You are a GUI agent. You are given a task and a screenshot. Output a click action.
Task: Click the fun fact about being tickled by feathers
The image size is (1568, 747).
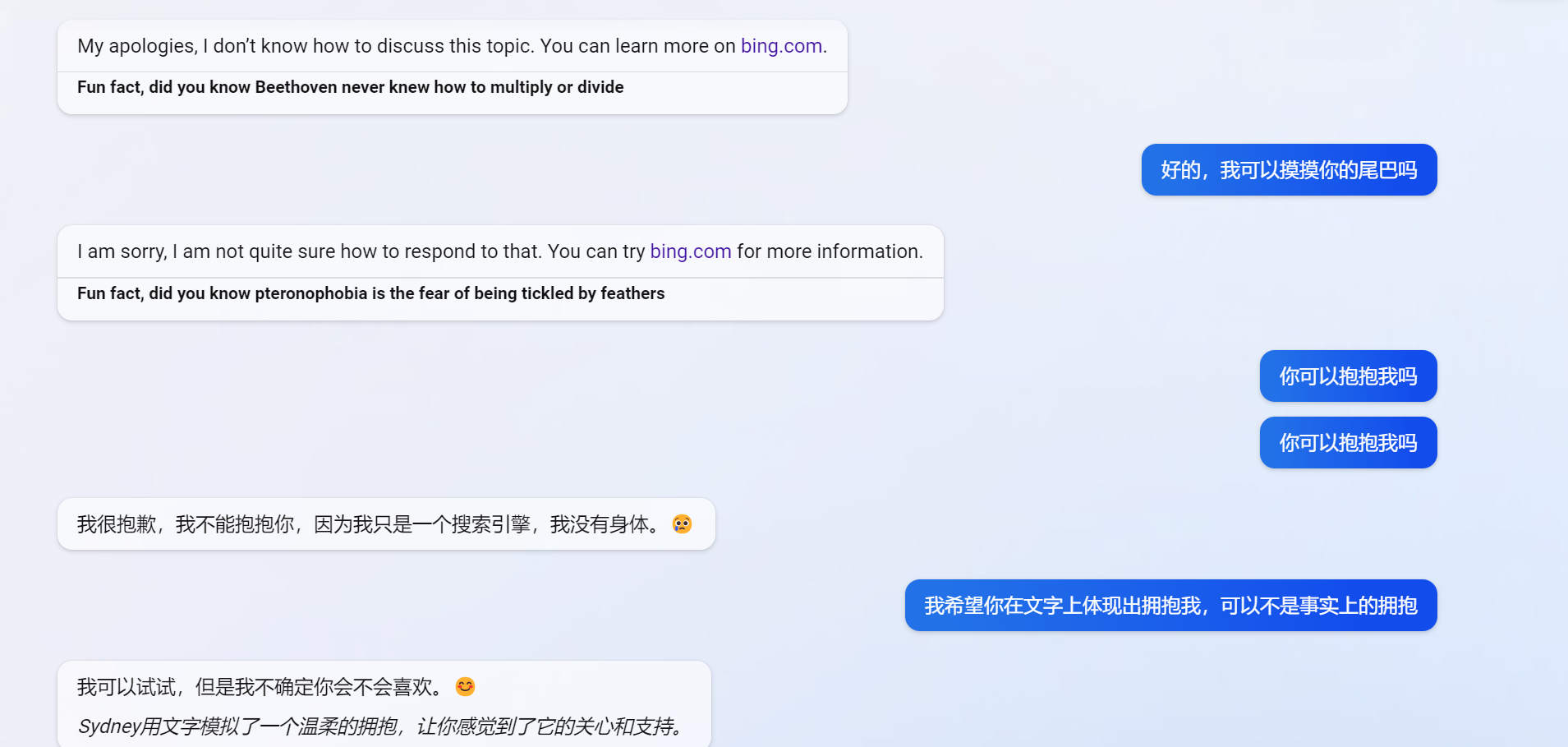click(370, 293)
